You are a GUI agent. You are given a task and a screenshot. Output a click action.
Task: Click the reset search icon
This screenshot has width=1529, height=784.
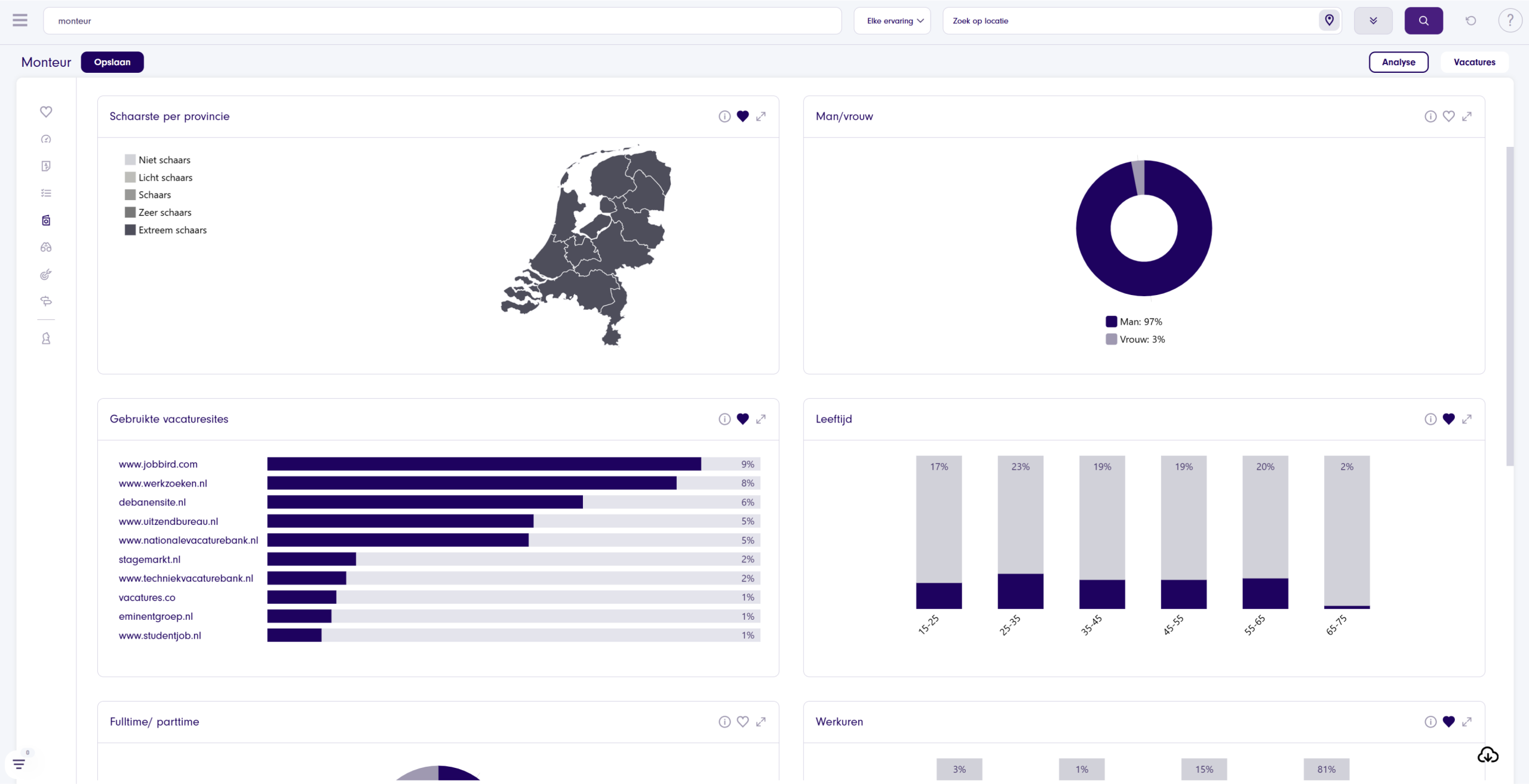1470,20
